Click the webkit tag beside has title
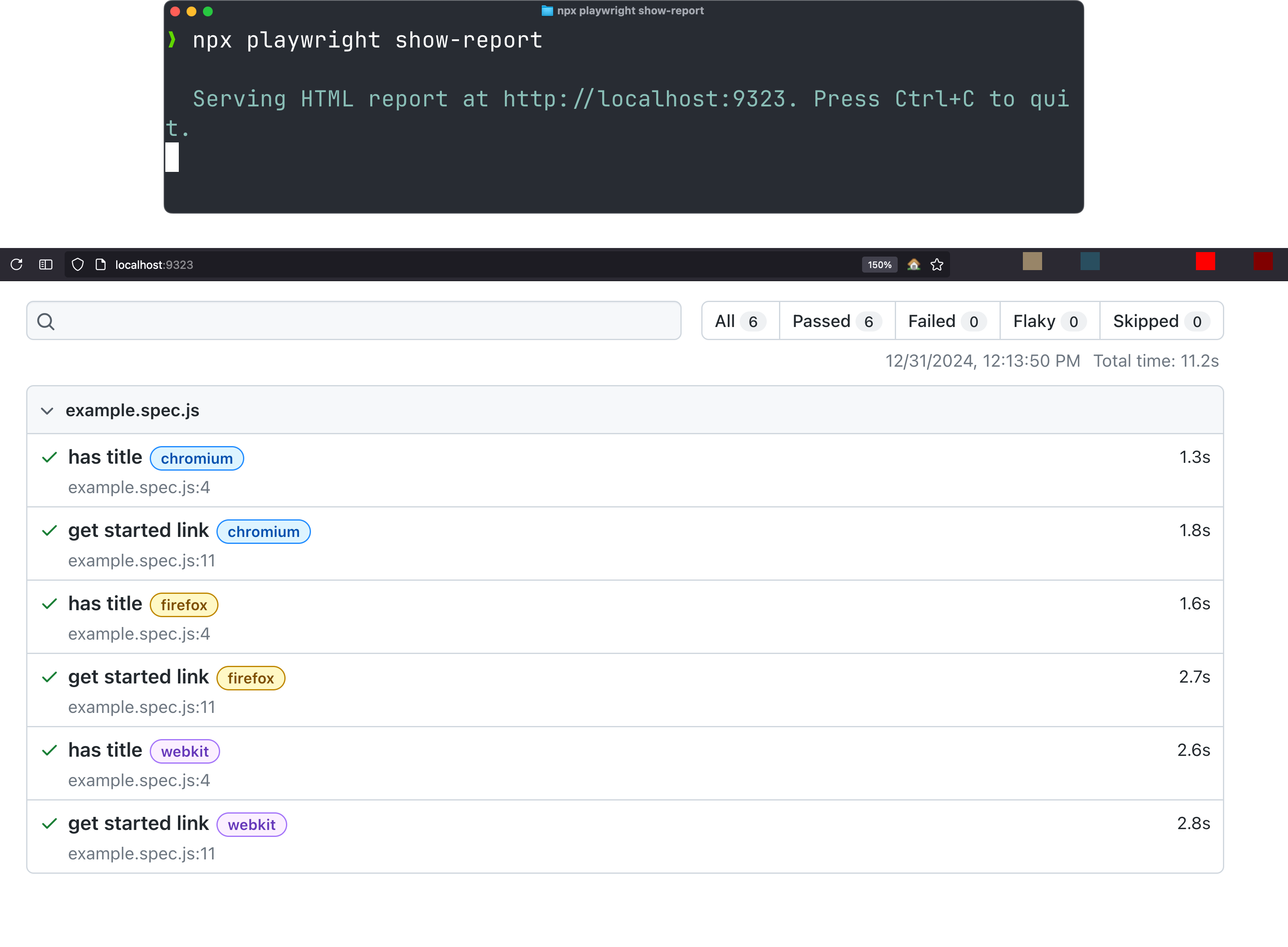The image size is (1288, 947). 185,751
